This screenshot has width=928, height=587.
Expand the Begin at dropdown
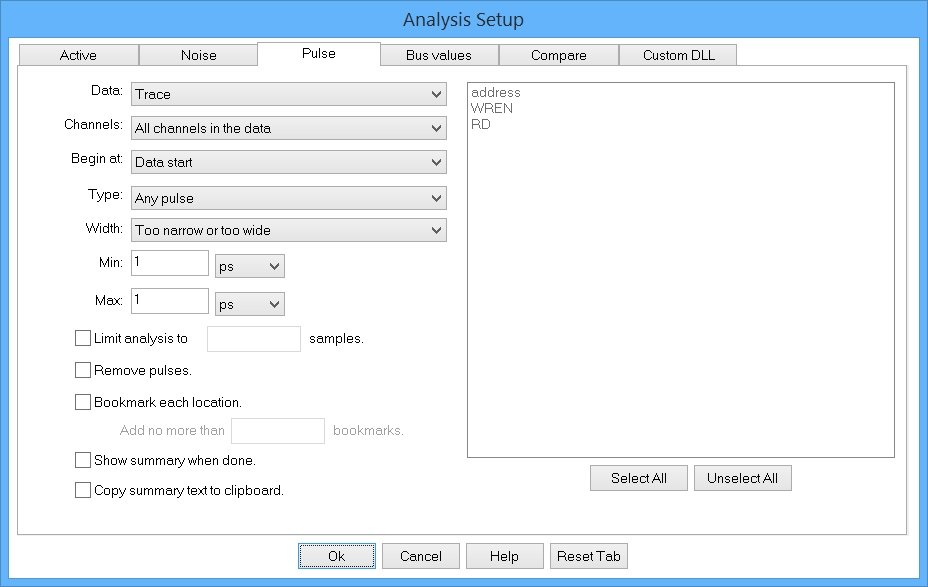(x=288, y=162)
